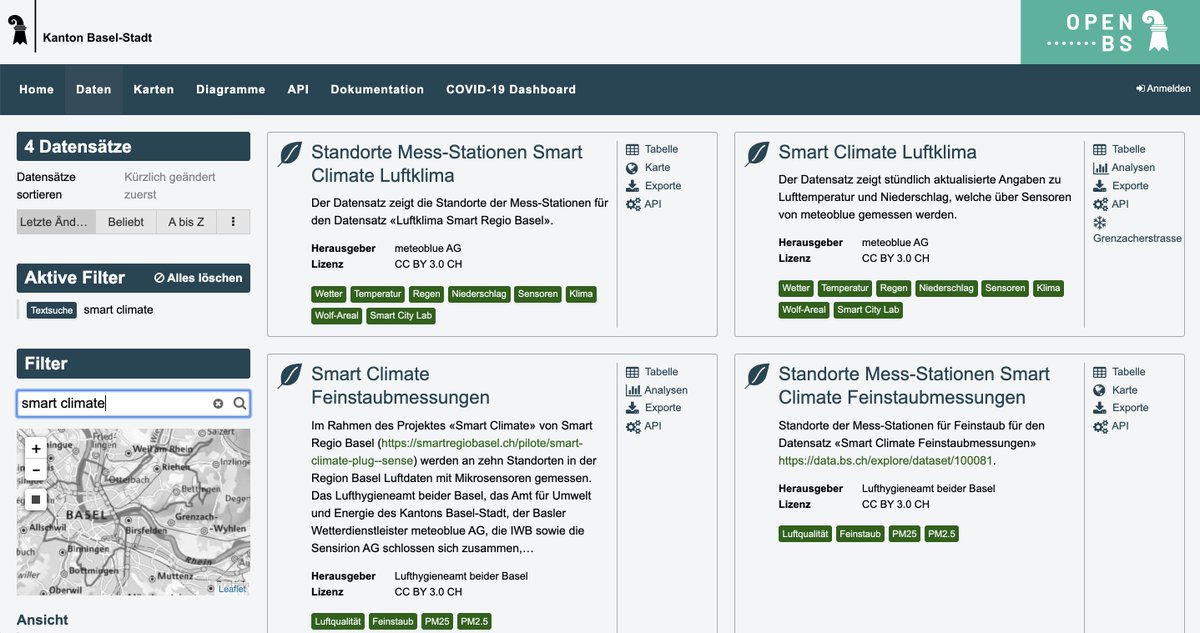Image resolution: width=1200 pixels, height=633 pixels.
Task: Follow the smartregiobasel.ch pilot link
Action: click(x=447, y=451)
